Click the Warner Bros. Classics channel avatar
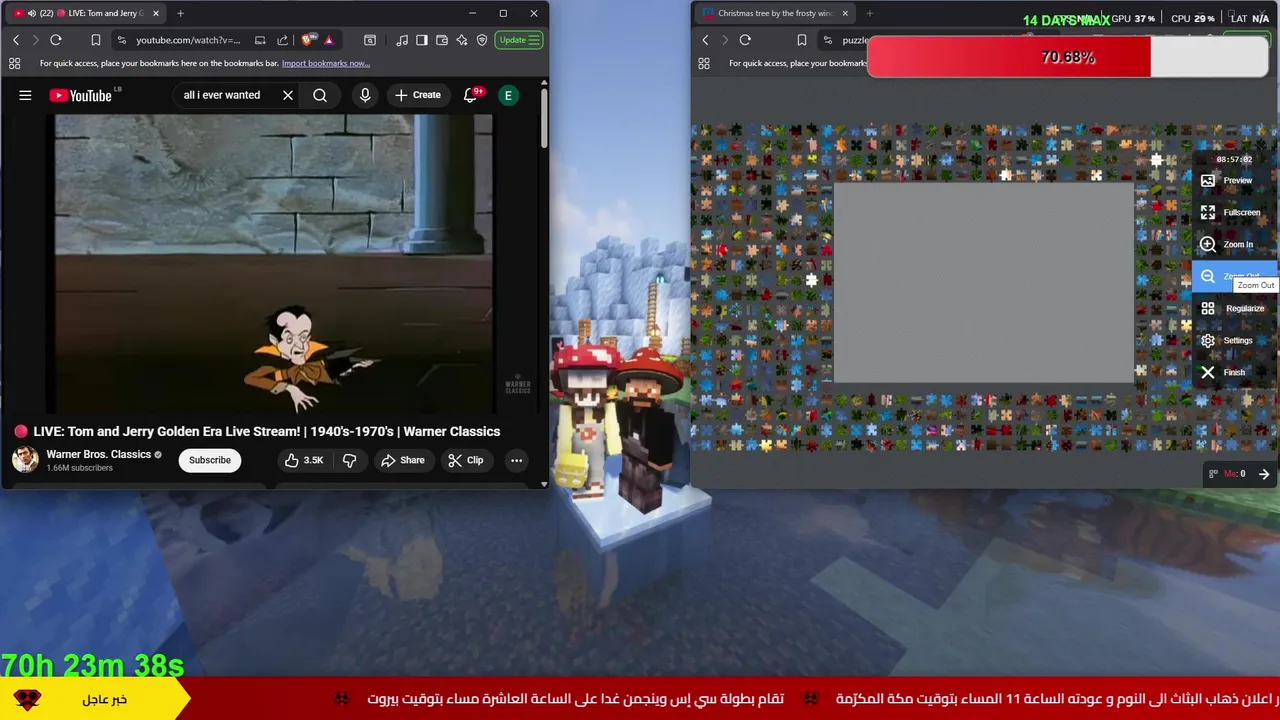This screenshot has height=720, width=1280. (25, 460)
